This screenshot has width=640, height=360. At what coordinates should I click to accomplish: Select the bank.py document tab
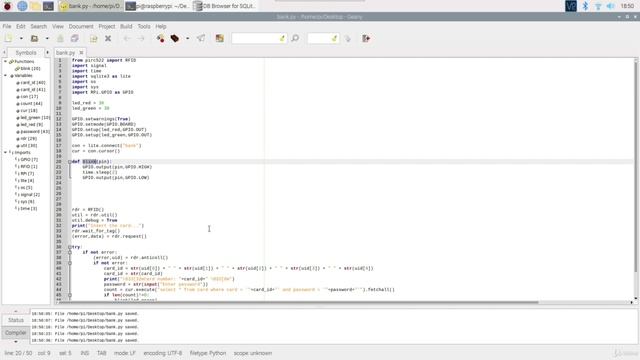65,53
